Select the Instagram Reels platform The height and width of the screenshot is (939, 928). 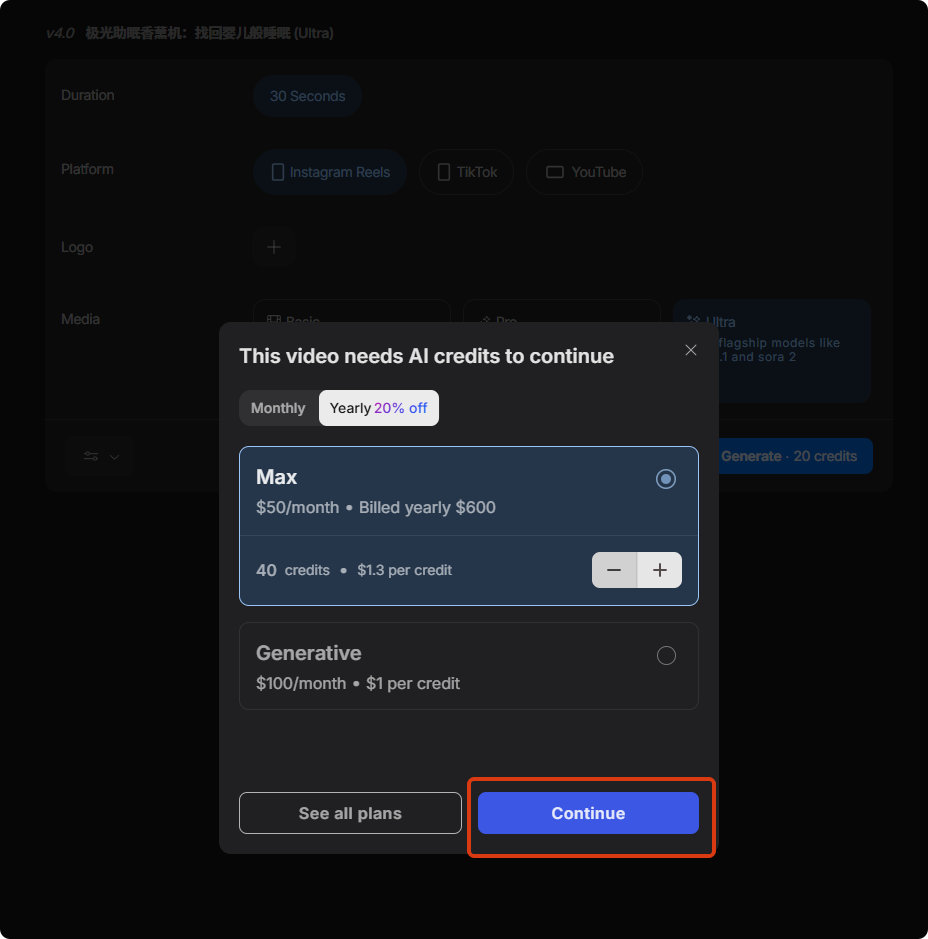pyautogui.click(x=329, y=172)
